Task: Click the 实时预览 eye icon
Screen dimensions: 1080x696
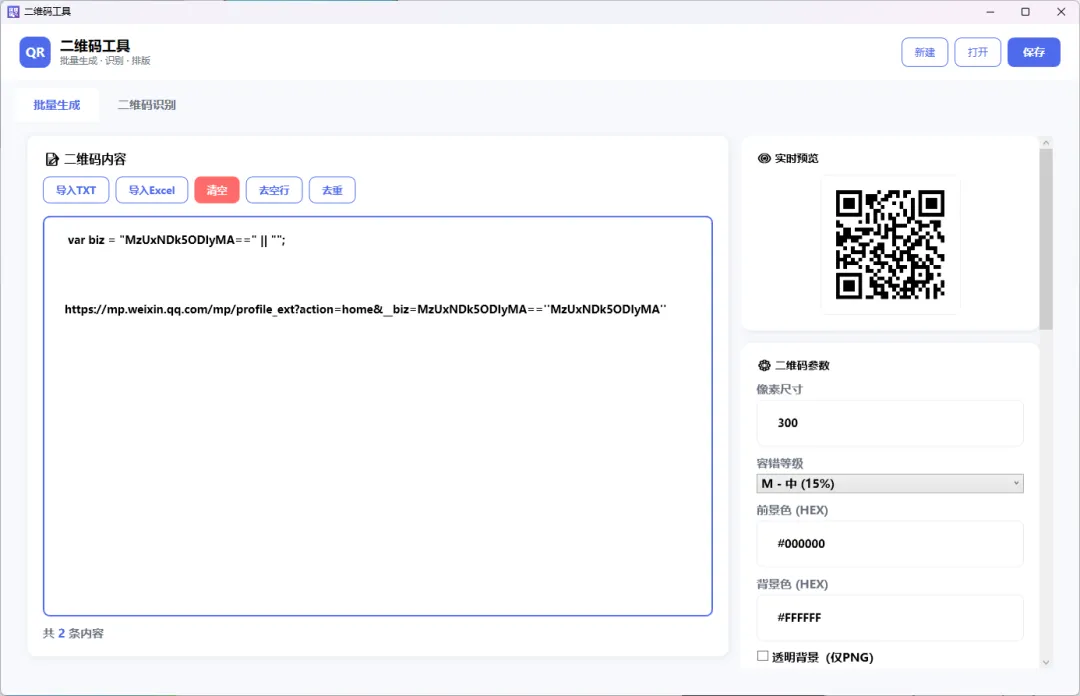Action: pyautogui.click(x=764, y=158)
